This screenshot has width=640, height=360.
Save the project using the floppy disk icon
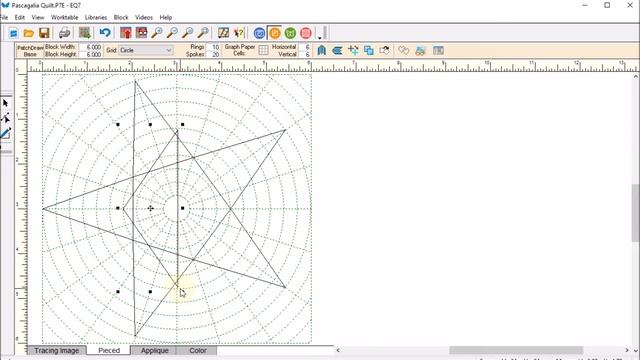pos(44,33)
